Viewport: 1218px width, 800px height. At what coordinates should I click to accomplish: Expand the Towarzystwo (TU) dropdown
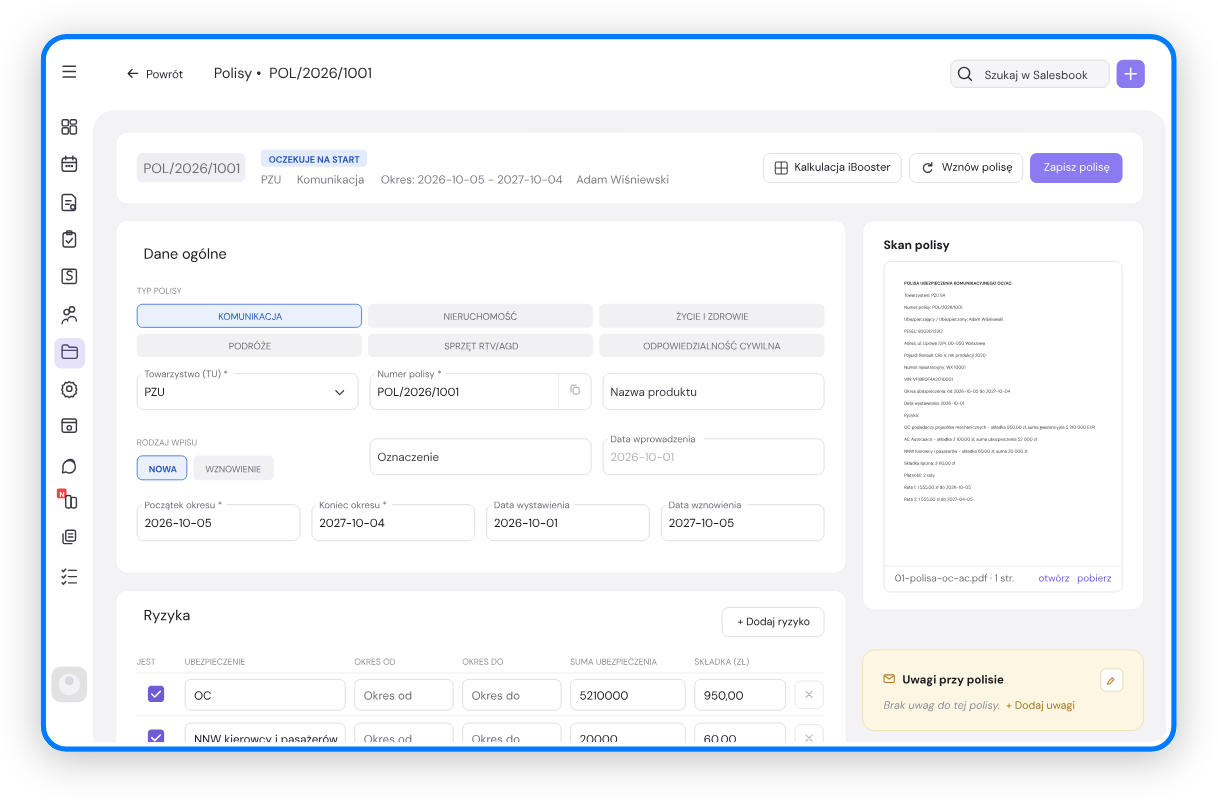click(247, 391)
